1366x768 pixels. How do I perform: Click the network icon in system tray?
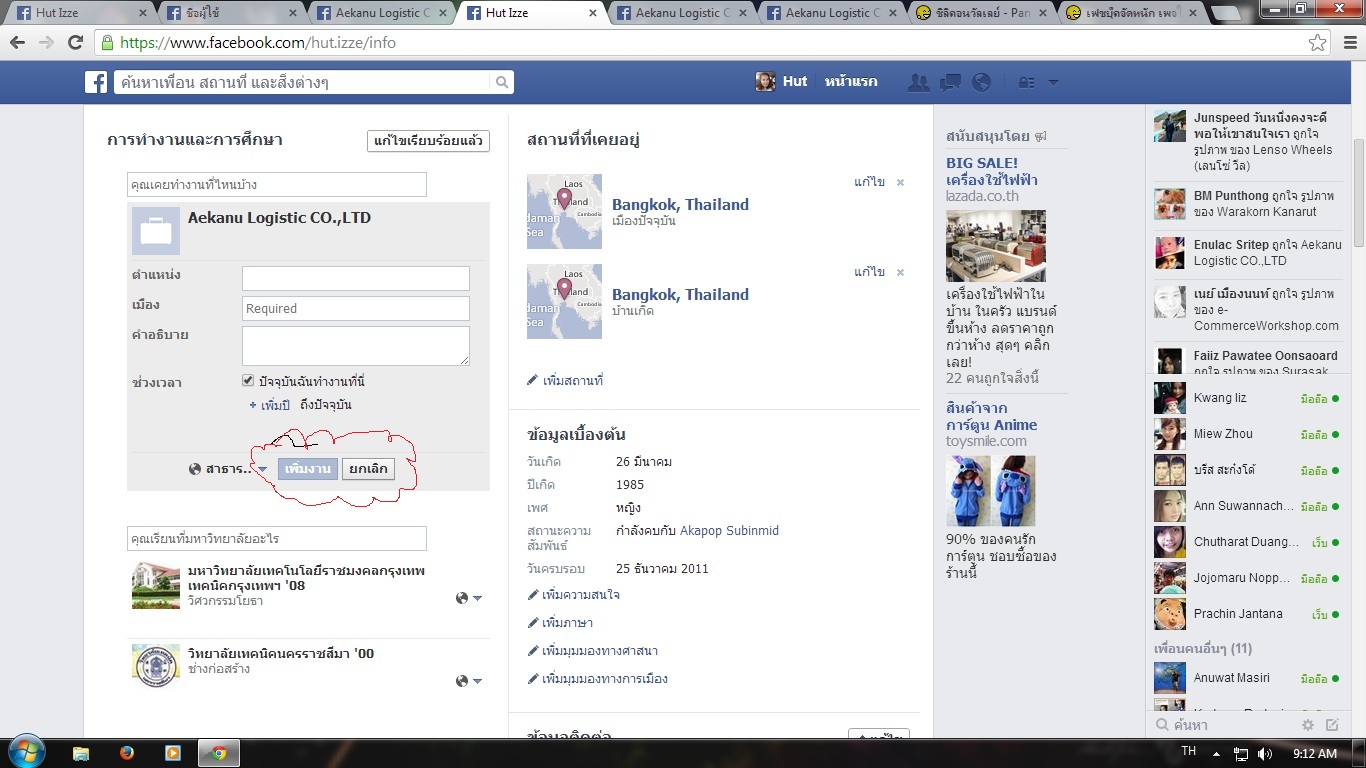[1241, 753]
